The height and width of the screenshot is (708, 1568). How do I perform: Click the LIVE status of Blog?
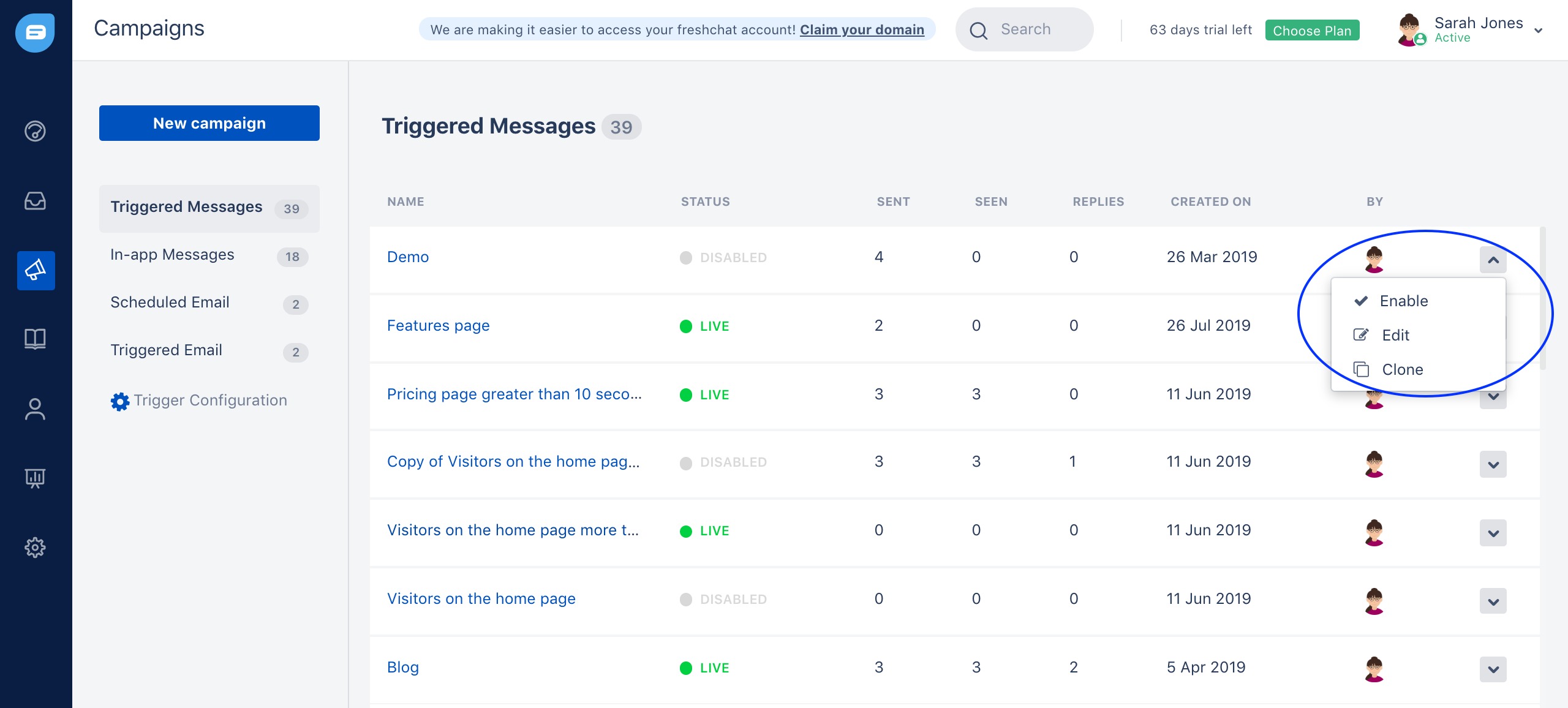click(705, 668)
